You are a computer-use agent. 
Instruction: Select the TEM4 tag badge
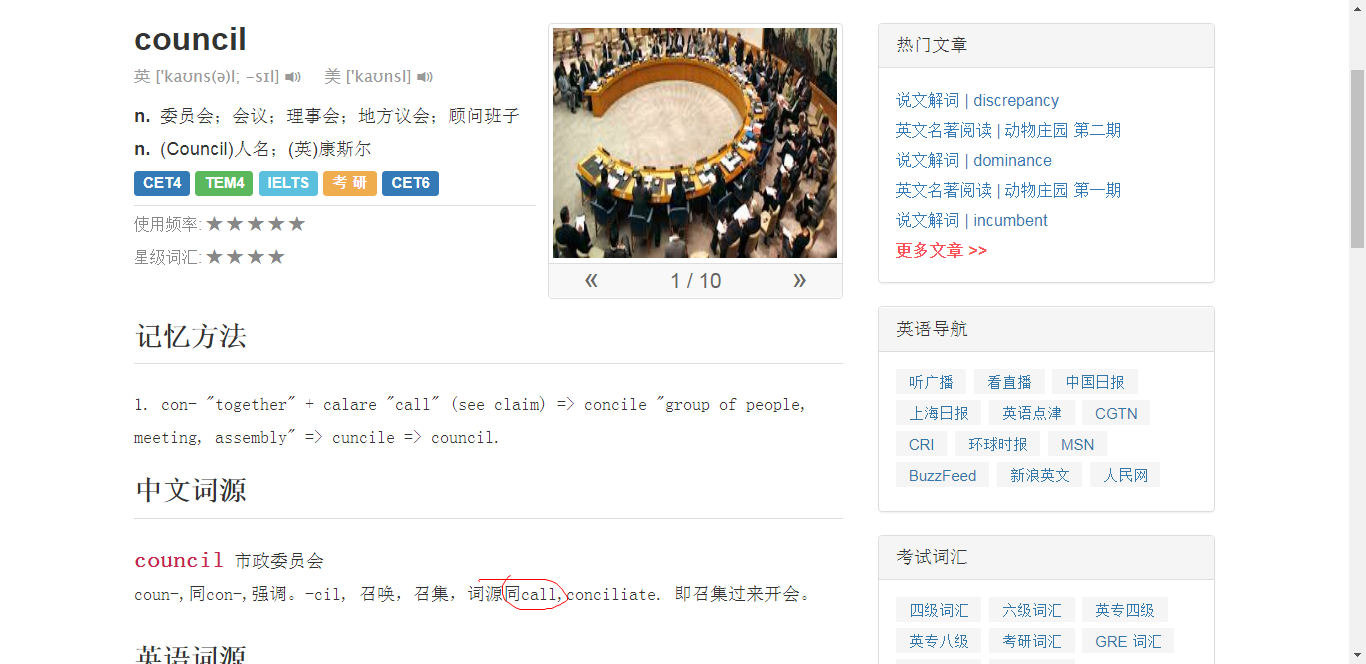click(x=224, y=183)
